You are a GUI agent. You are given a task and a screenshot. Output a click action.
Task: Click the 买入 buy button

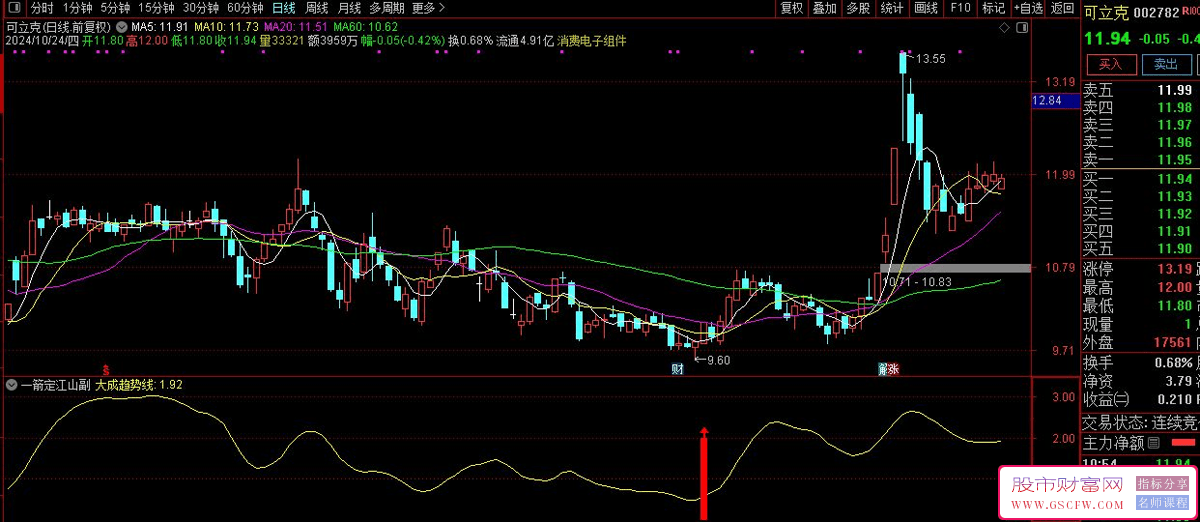click(x=1111, y=64)
